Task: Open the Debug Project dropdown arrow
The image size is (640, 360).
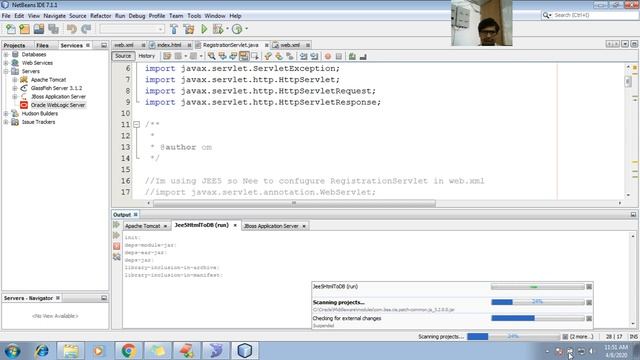Action: tap(227, 29)
